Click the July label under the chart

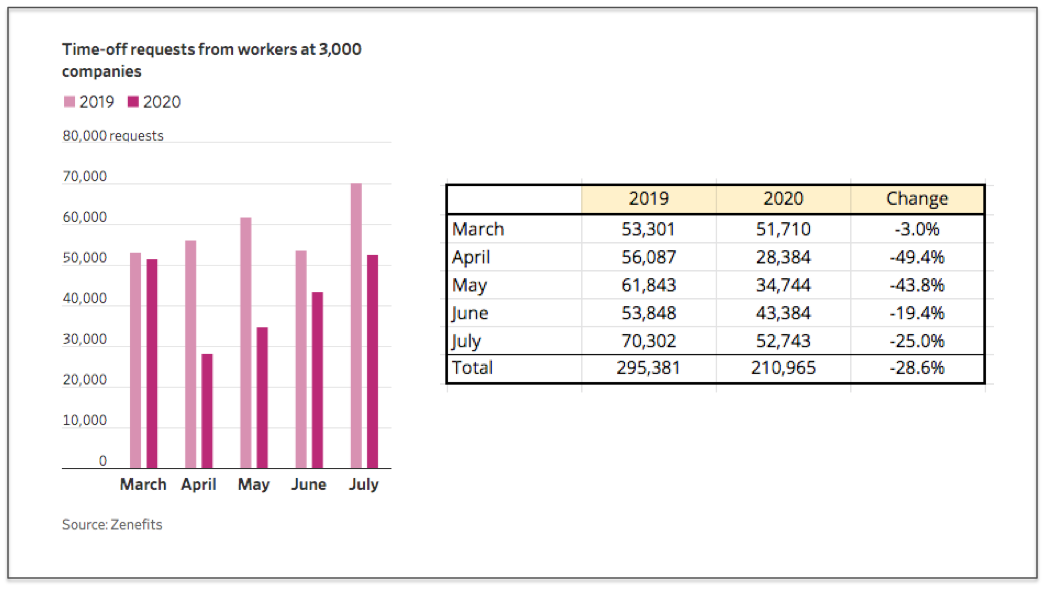pos(363,485)
